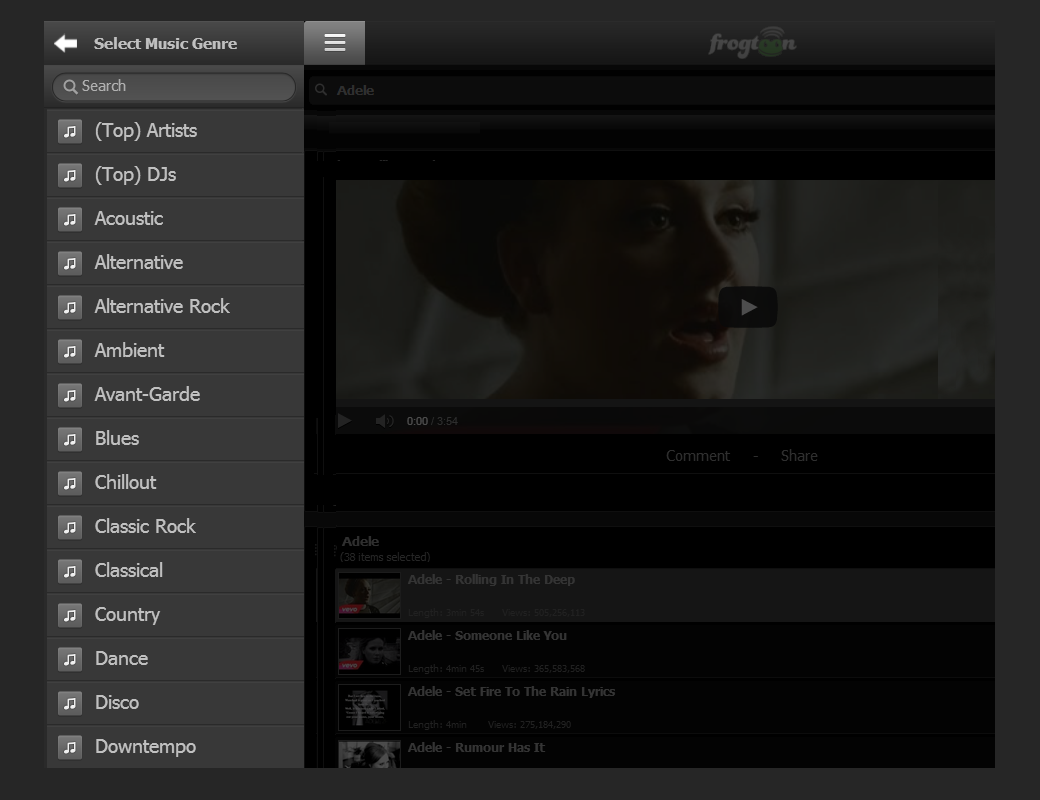This screenshot has width=1040, height=800.
Task: Select the (Top) Artists genre
Action: [x=146, y=131]
